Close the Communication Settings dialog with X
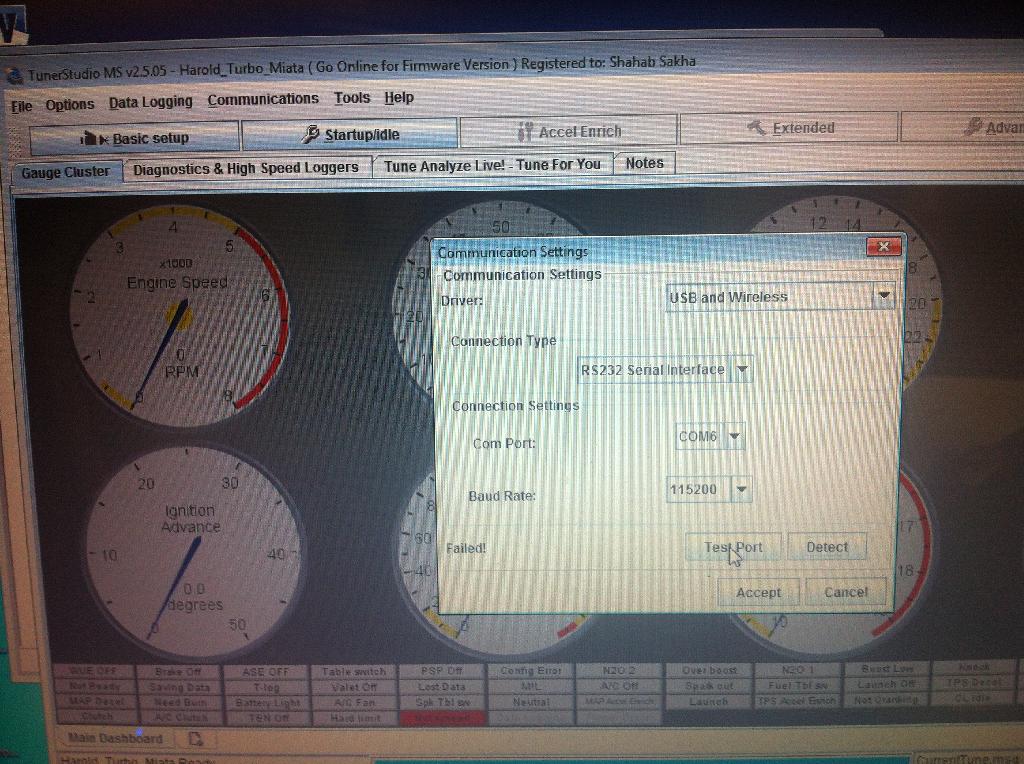1024x764 pixels. click(x=884, y=246)
